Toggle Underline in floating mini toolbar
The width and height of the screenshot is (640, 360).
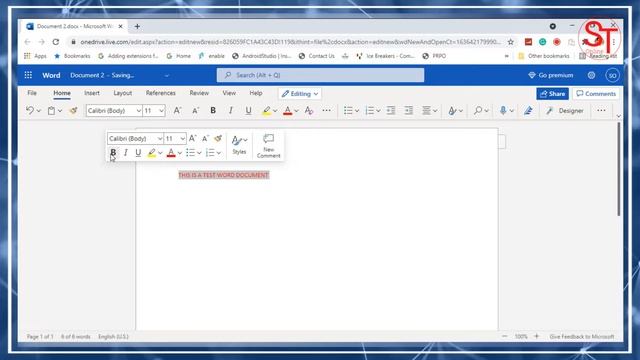click(x=138, y=152)
